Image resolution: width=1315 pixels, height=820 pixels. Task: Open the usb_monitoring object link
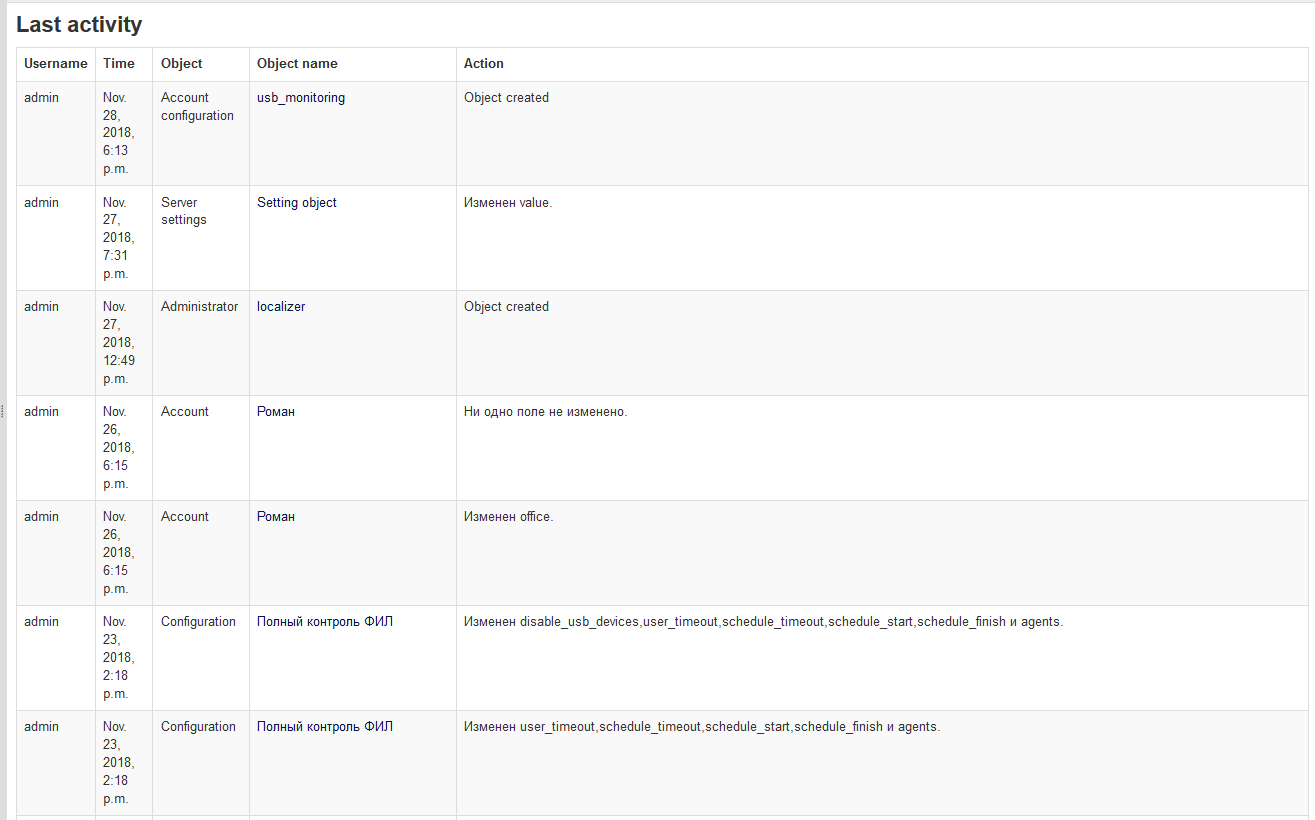(300, 98)
